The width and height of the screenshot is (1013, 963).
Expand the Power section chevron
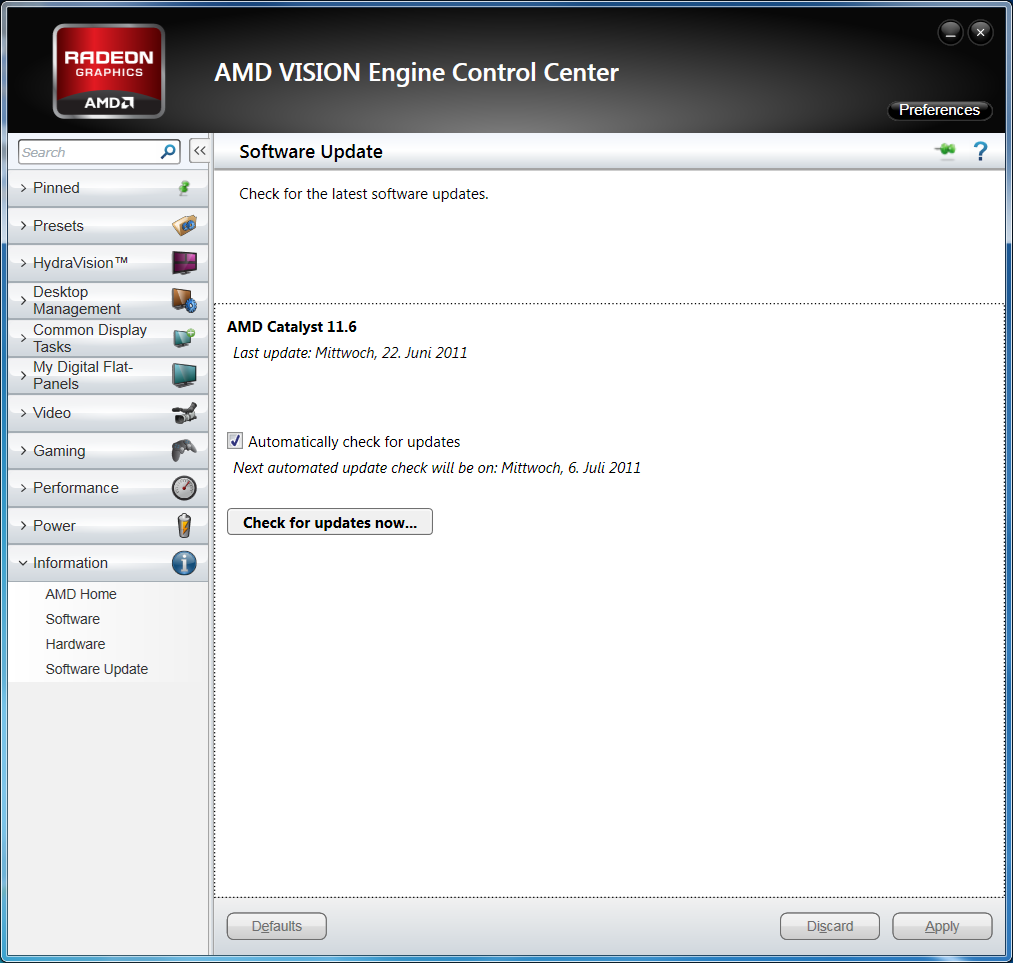tap(23, 526)
